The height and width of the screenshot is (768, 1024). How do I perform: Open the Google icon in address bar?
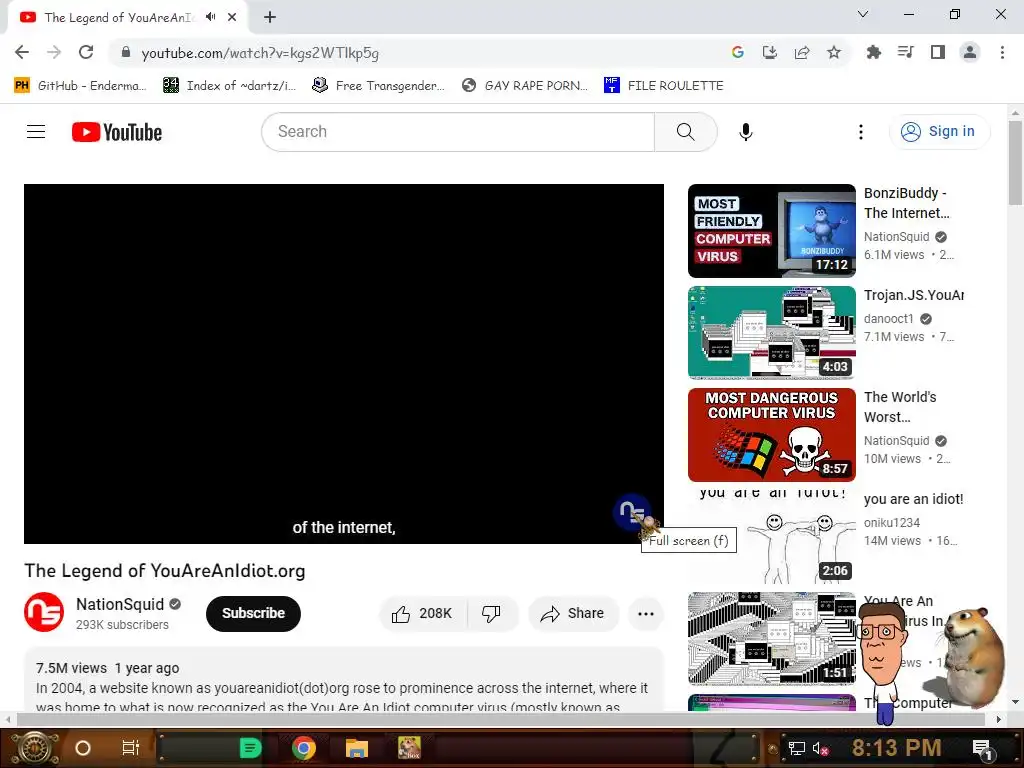pos(738,52)
